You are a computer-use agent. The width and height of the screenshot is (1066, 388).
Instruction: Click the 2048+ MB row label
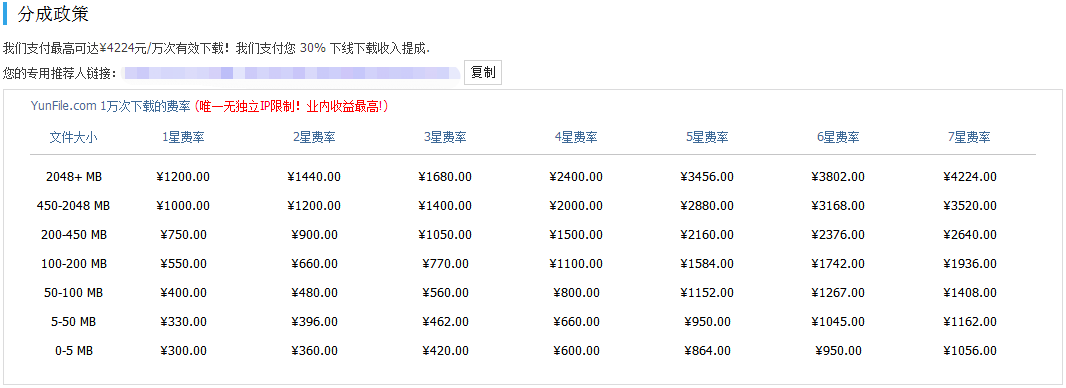pyautogui.click(x=73, y=177)
